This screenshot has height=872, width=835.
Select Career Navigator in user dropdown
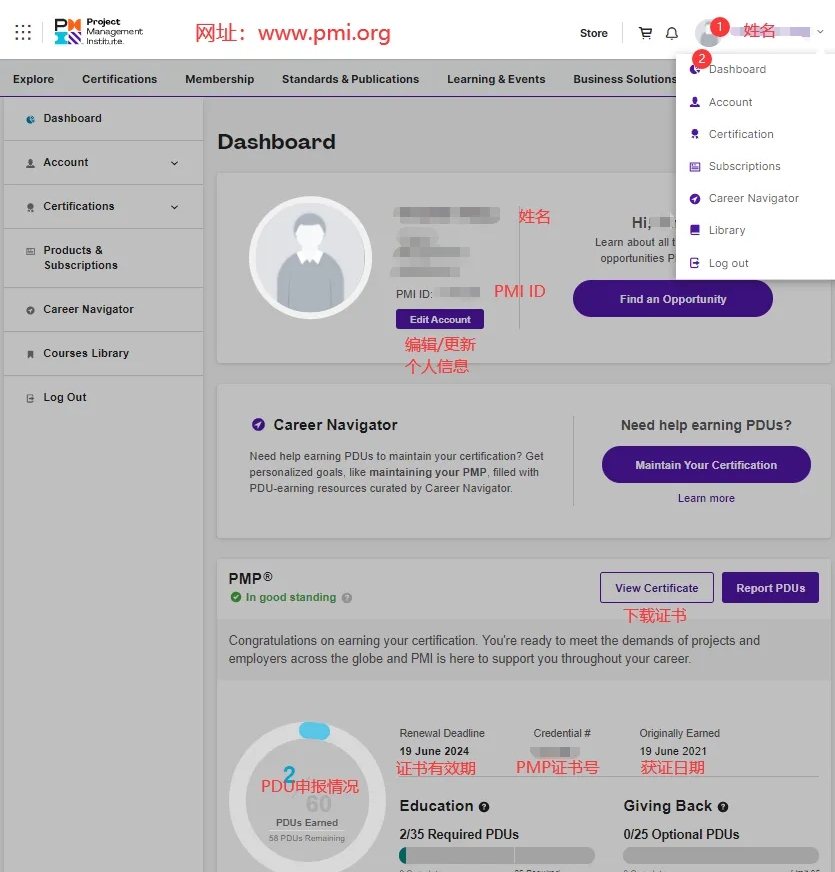[x=754, y=198]
